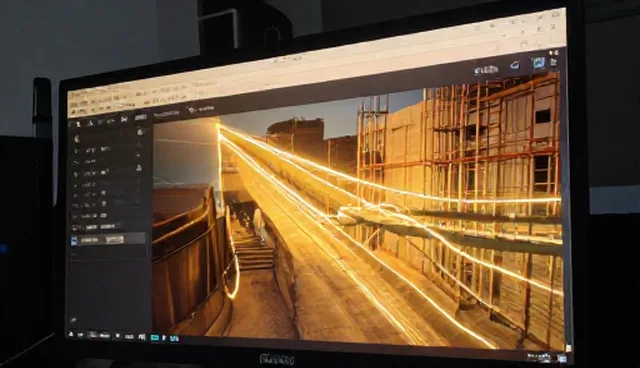640x368 pixels.
Task: Click the light-trail street photo in the canvas
Action: tap(358, 212)
